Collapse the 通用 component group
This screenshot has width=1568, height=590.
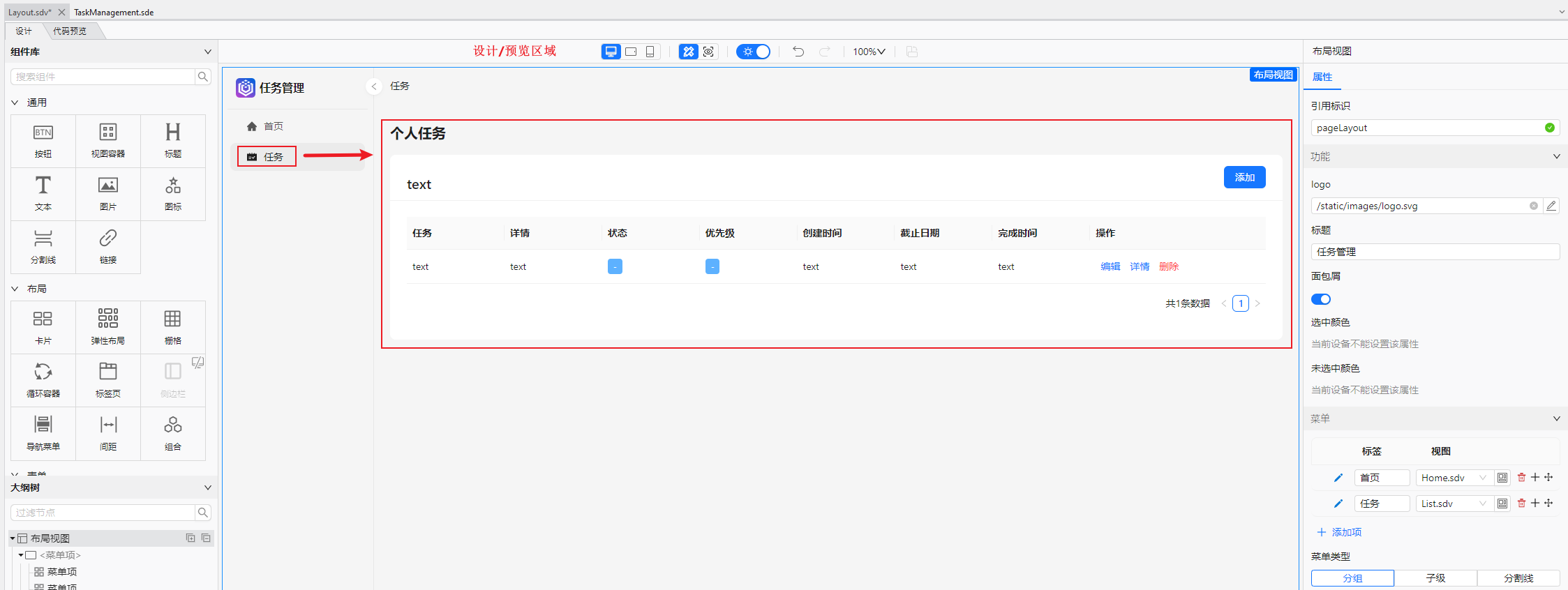point(15,103)
